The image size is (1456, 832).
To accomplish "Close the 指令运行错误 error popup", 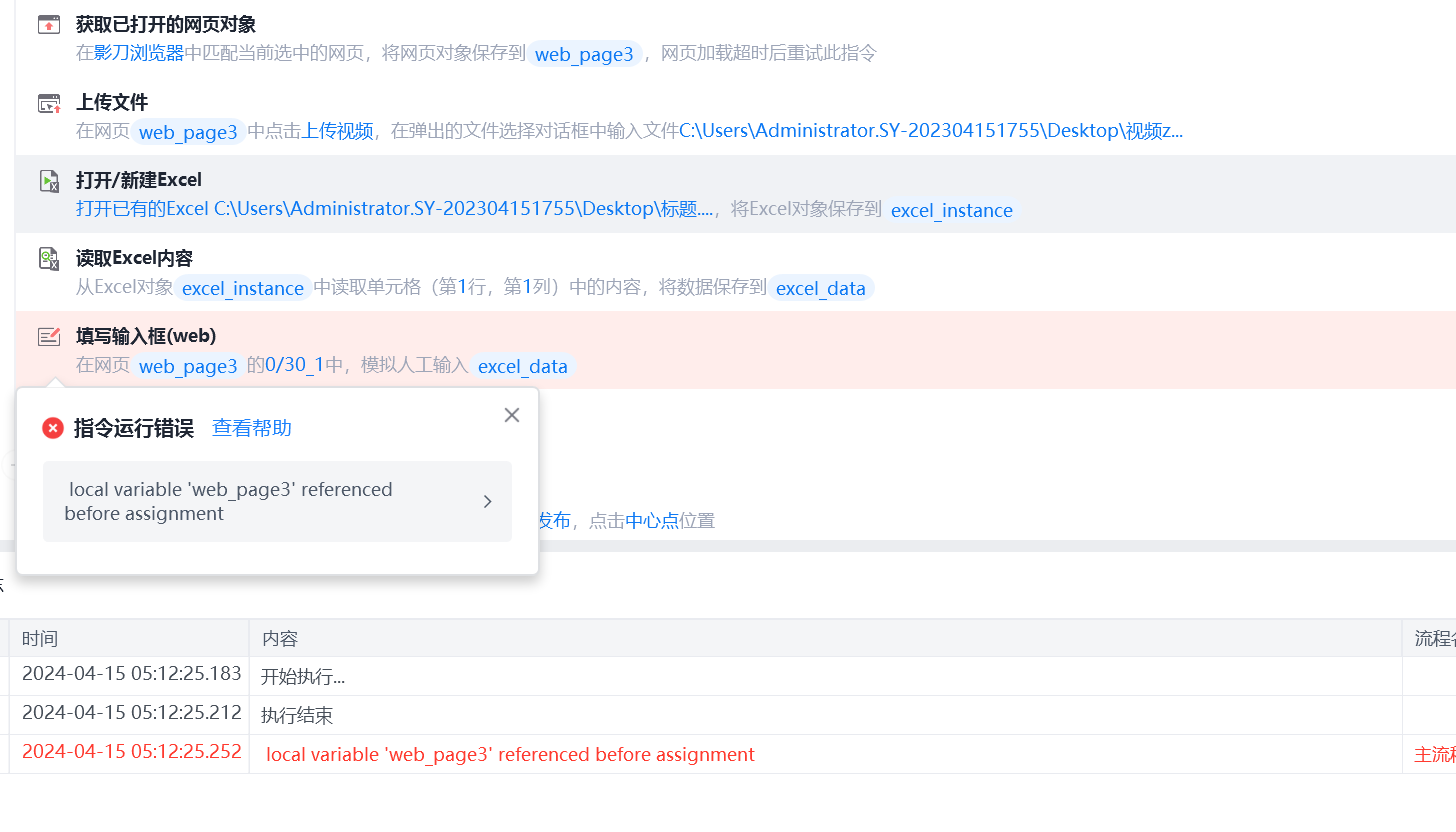I will coord(512,415).
